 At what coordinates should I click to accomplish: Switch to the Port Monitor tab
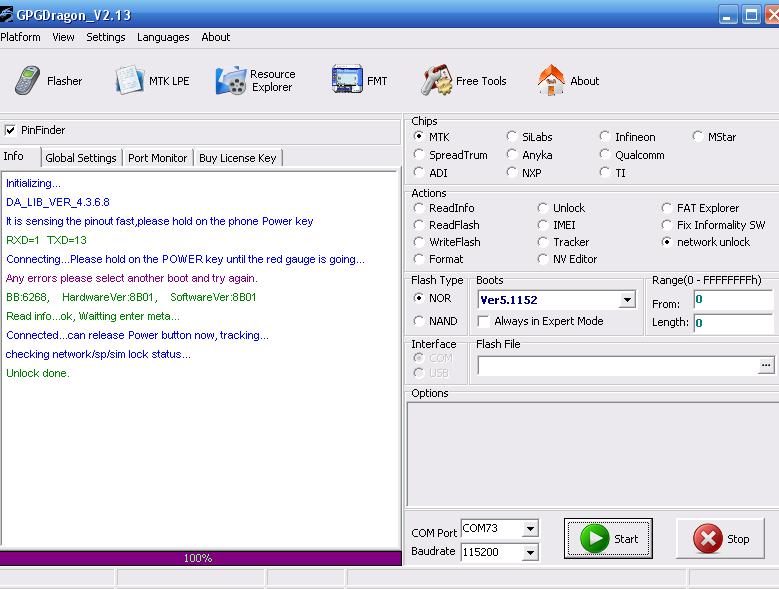tap(157, 158)
